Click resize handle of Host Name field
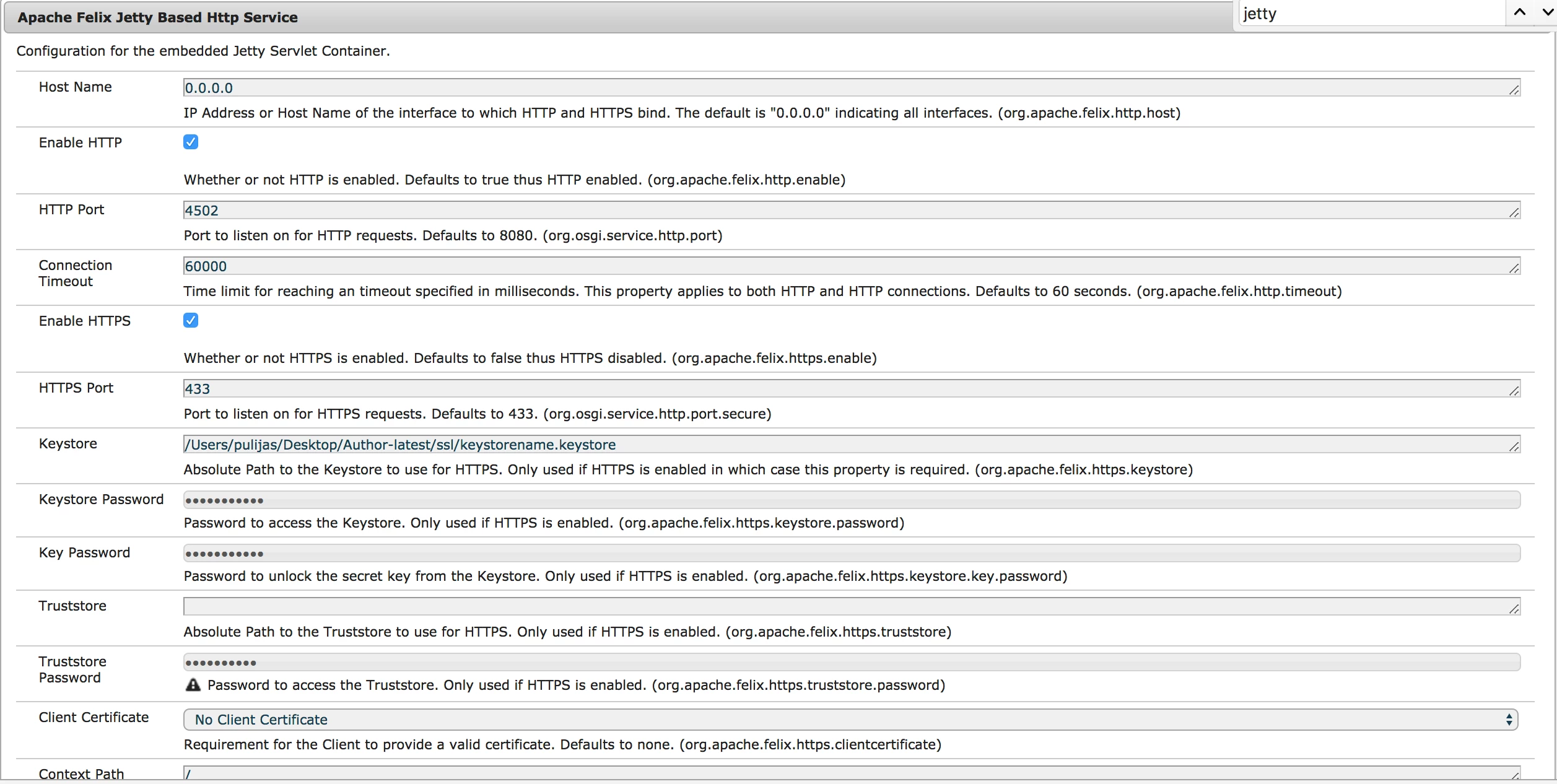The image size is (1557, 784). pyautogui.click(x=1514, y=90)
